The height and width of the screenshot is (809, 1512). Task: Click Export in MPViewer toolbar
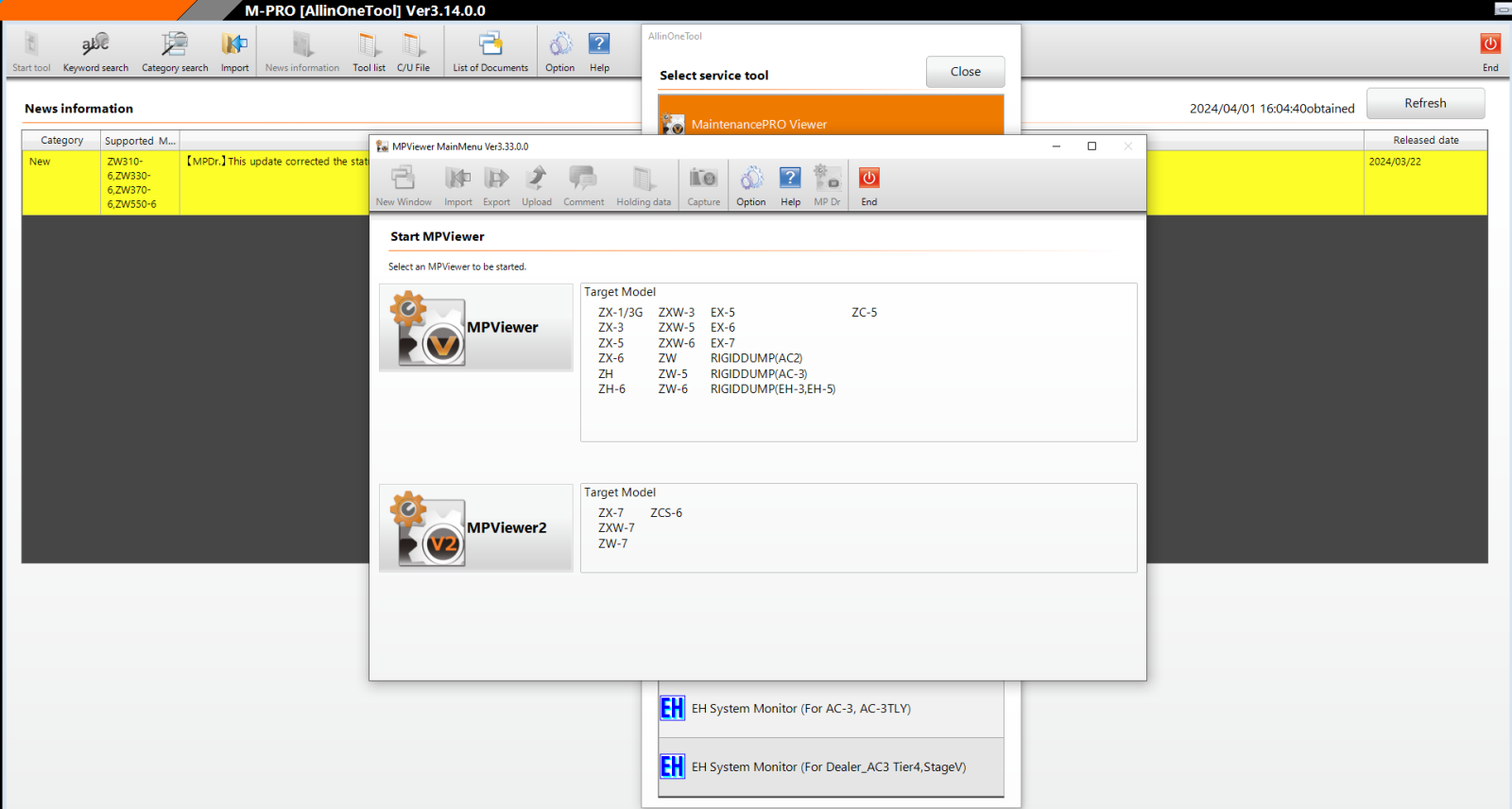click(496, 185)
